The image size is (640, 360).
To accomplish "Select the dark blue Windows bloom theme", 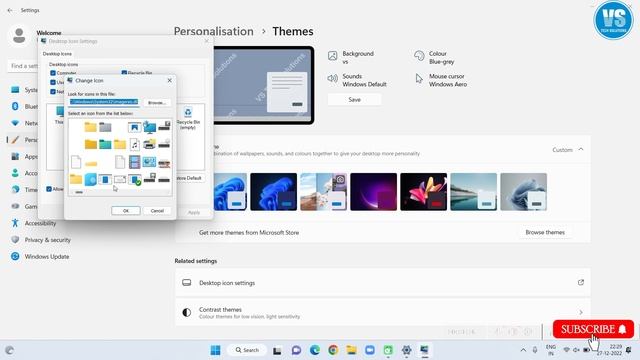I will 273,192.
